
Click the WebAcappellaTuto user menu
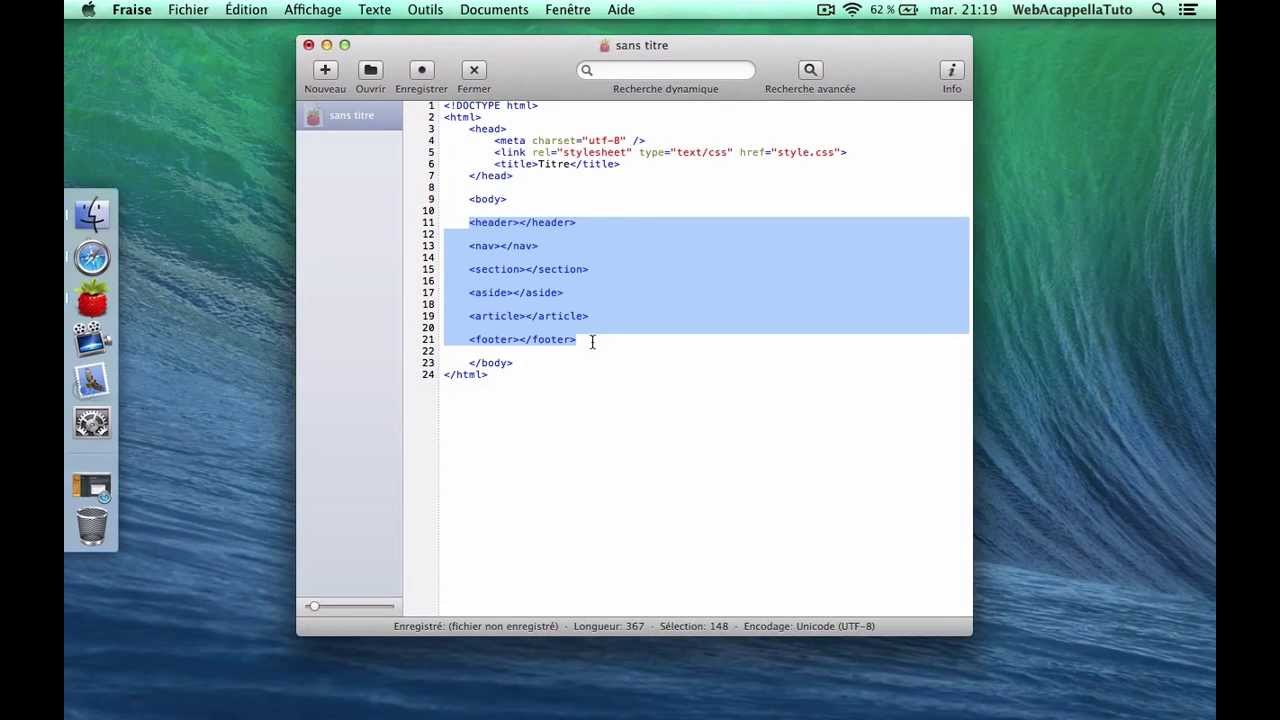click(1072, 10)
